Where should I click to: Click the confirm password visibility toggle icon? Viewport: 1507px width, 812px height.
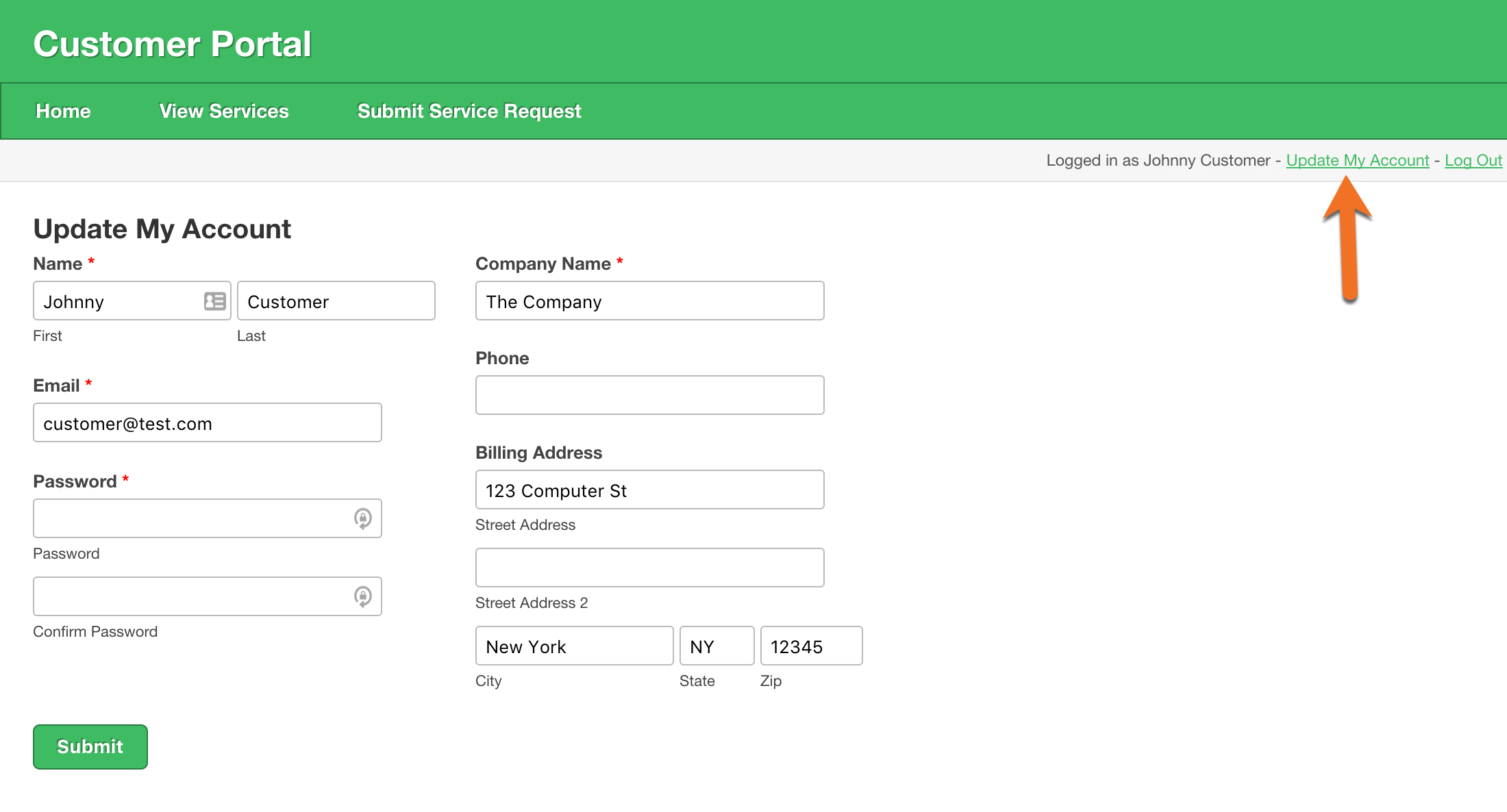363,596
